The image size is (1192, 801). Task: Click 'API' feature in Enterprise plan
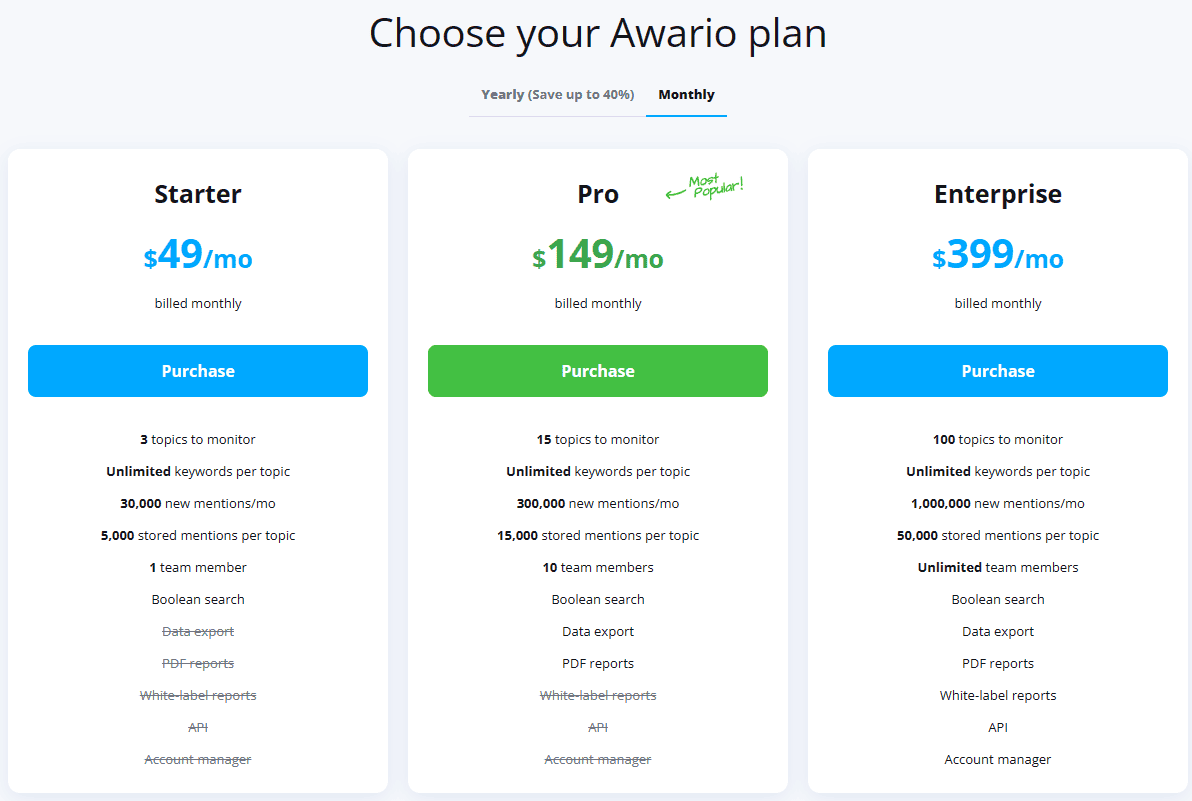[997, 727]
